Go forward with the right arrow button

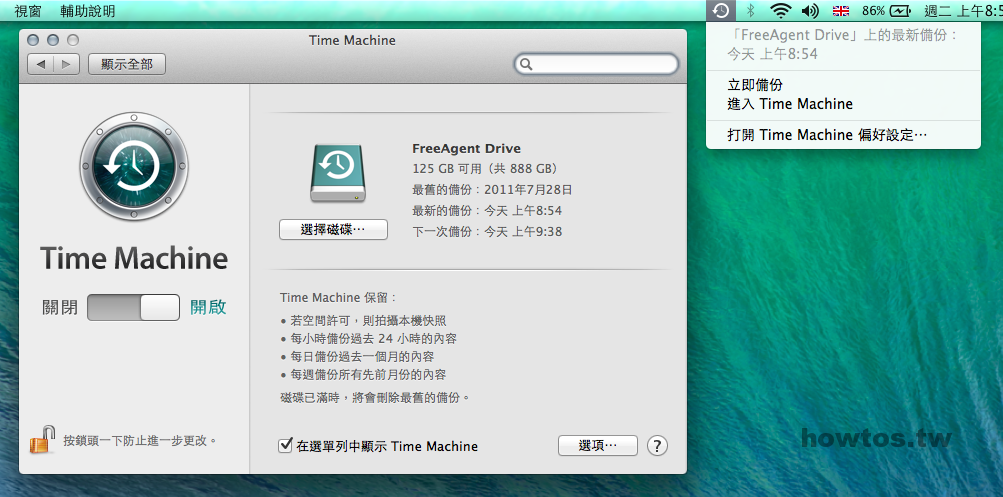click(x=67, y=64)
